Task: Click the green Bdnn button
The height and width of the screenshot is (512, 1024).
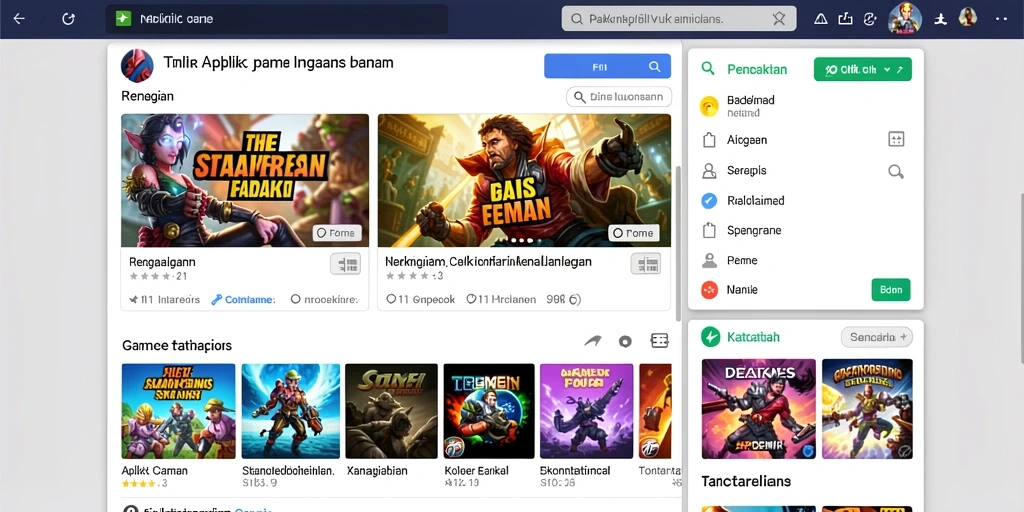Action: [891, 289]
